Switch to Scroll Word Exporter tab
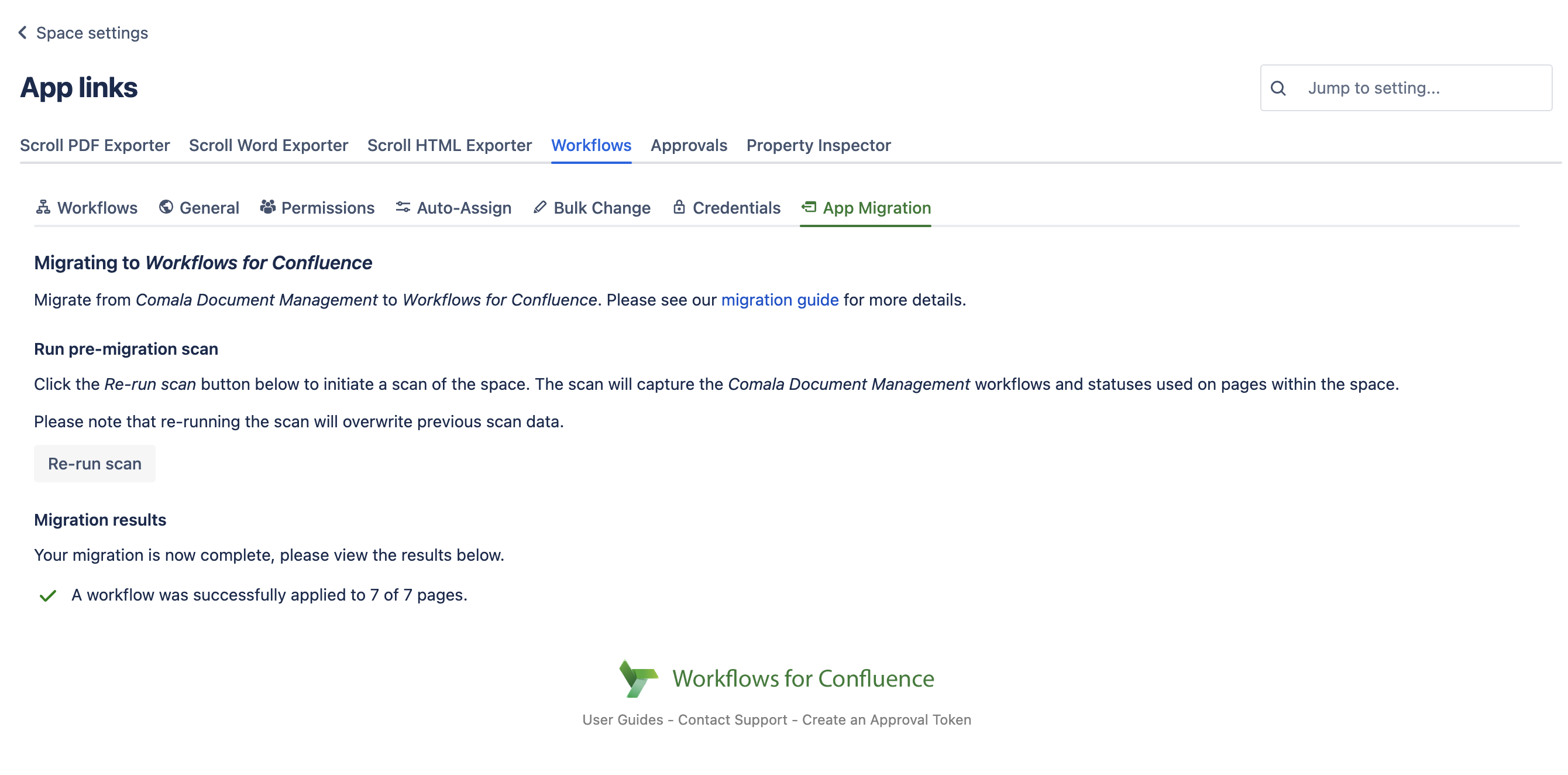 pos(268,146)
